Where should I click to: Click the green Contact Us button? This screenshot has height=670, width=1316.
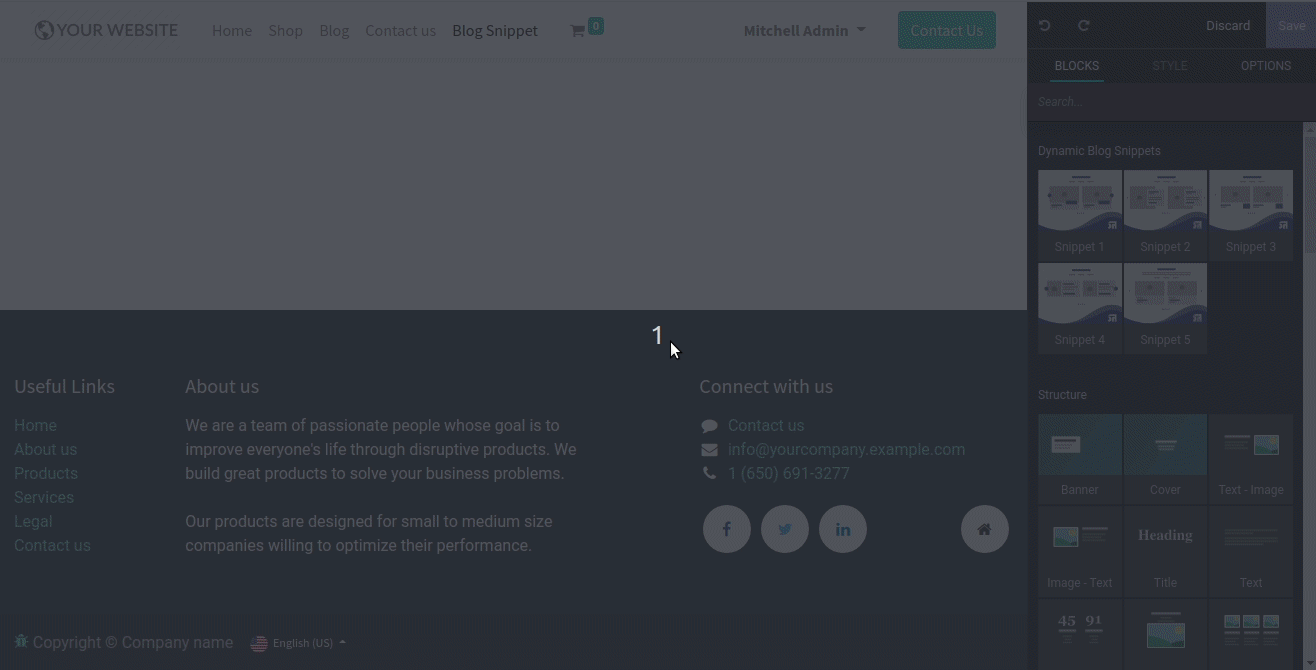click(x=947, y=30)
